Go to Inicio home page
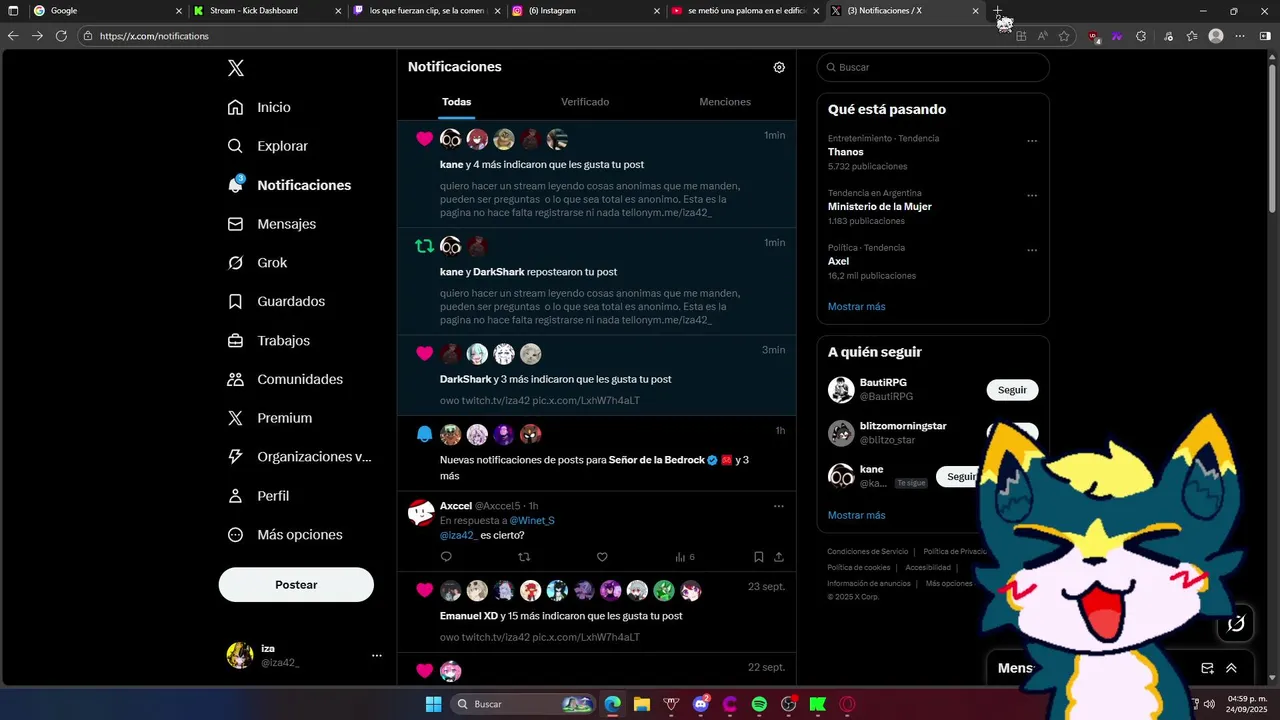 [260, 107]
